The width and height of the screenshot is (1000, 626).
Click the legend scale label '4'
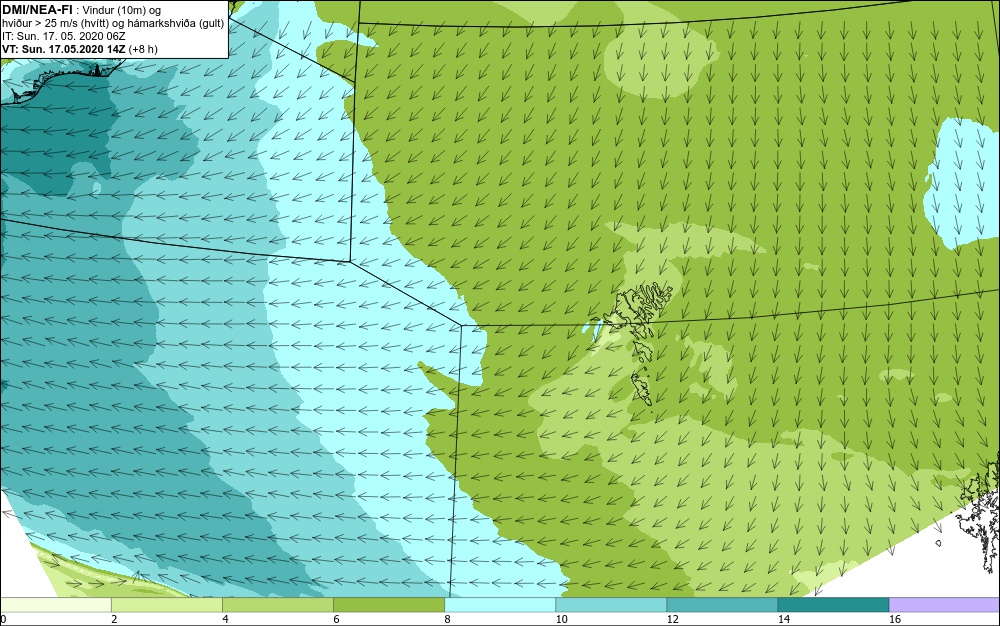(x=225, y=619)
